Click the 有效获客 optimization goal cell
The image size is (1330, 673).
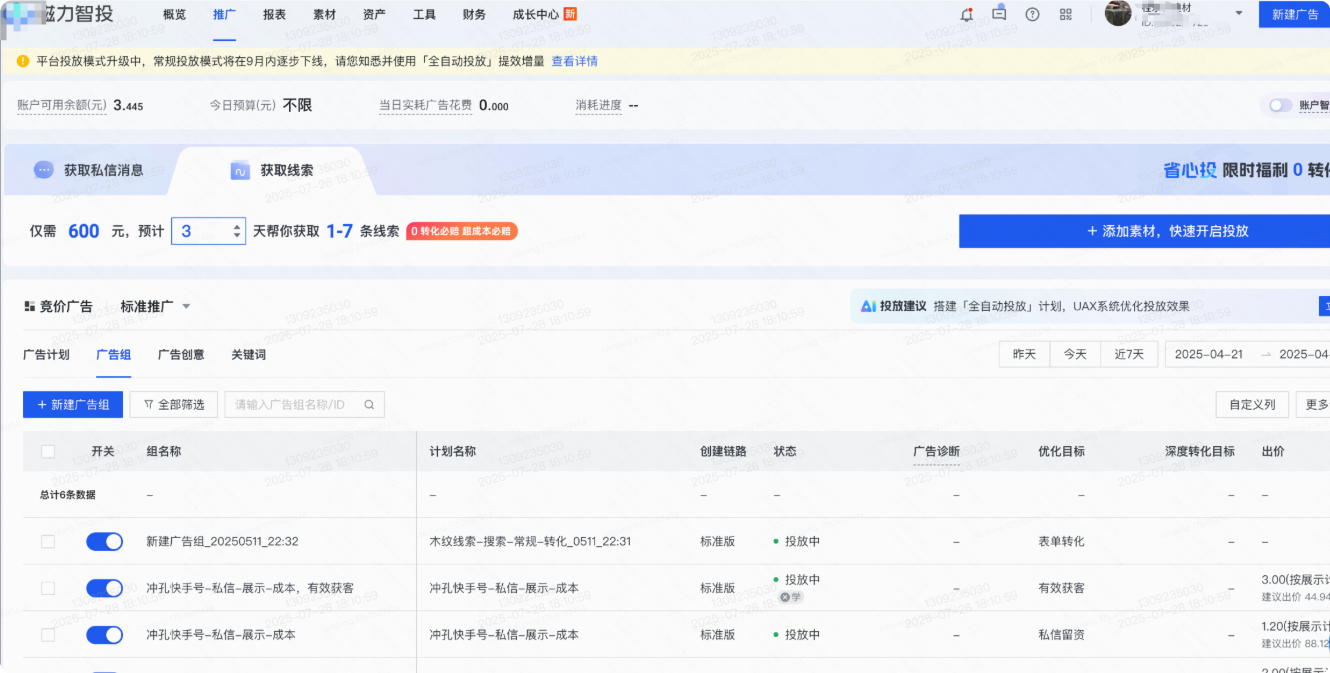coord(1061,588)
